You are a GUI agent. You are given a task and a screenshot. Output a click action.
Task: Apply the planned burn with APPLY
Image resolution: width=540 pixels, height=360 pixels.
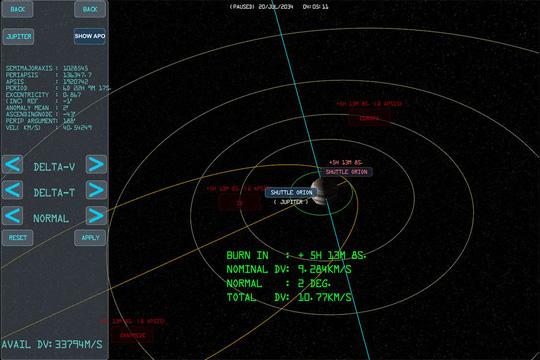coord(90,238)
